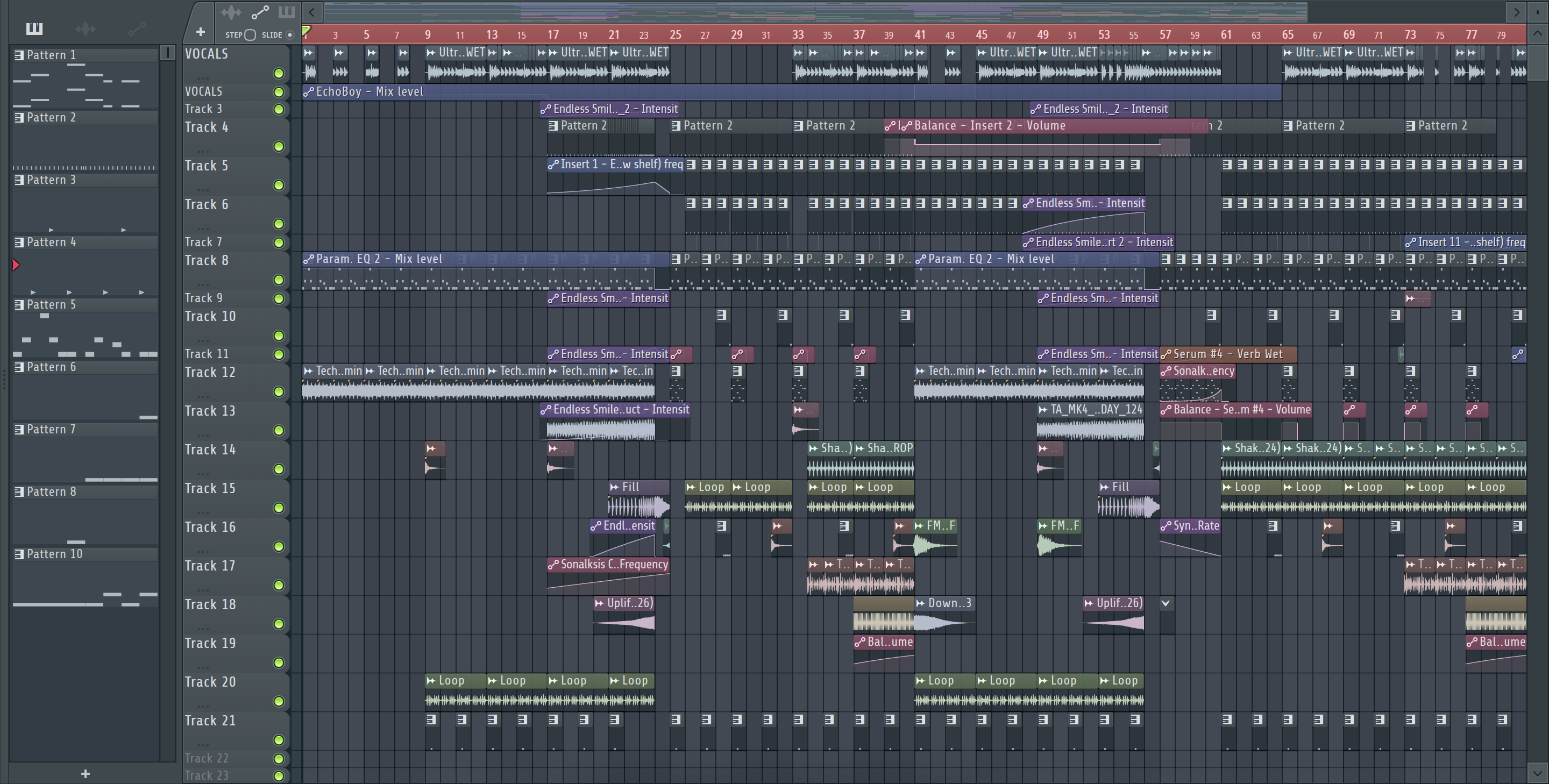Image resolution: width=1549 pixels, height=784 pixels.
Task: Mute Track 23 using its green light
Action: pyautogui.click(x=279, y=775)
